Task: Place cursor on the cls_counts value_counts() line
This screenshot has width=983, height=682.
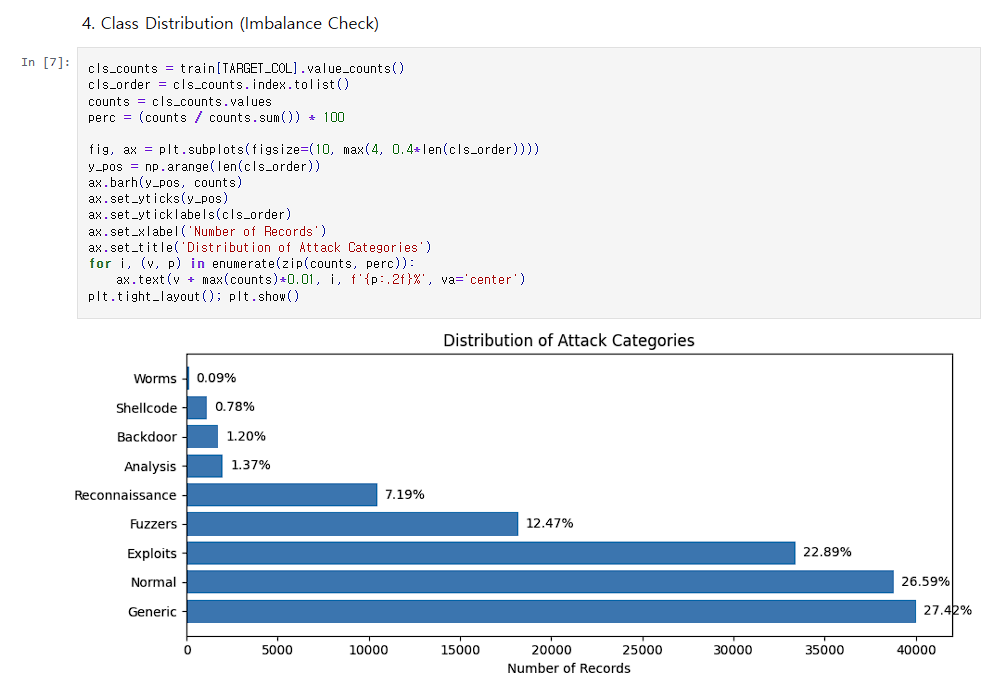Action: pyautogui.click(x=245, y=68)
